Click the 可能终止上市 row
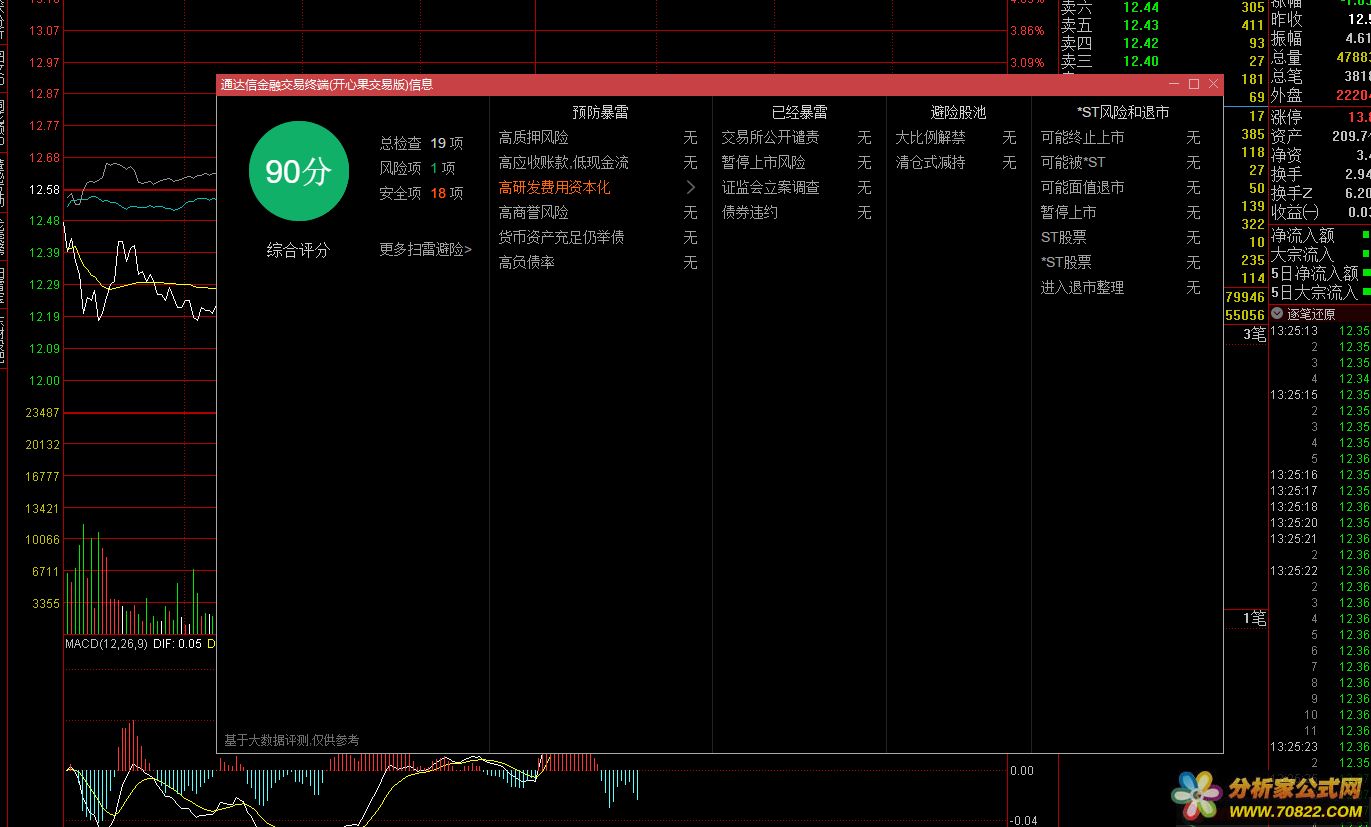 [x=1120, y=137]
